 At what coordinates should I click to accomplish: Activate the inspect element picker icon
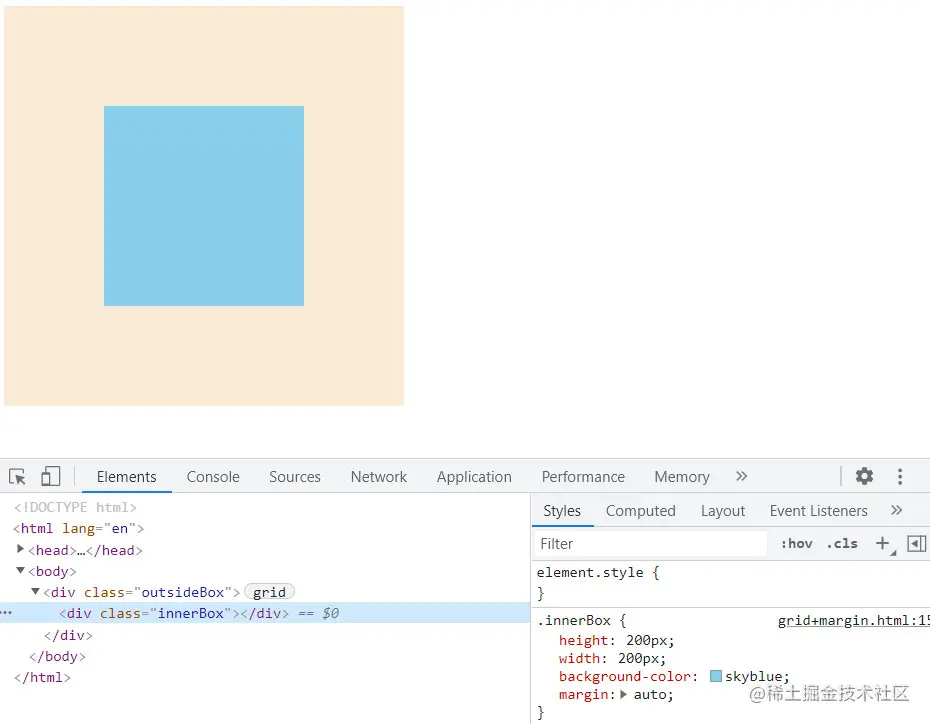pos(17,477)
